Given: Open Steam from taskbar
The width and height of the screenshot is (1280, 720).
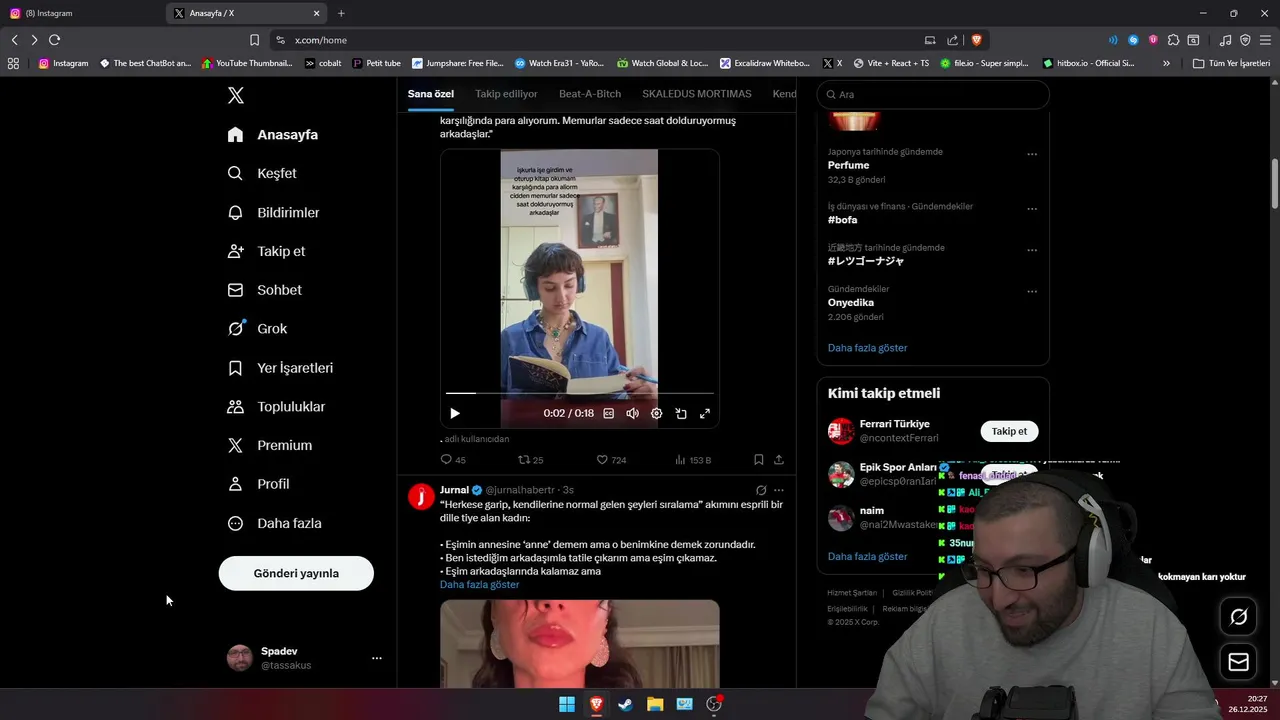Looking at the screenshot, I should coord(625,704).
